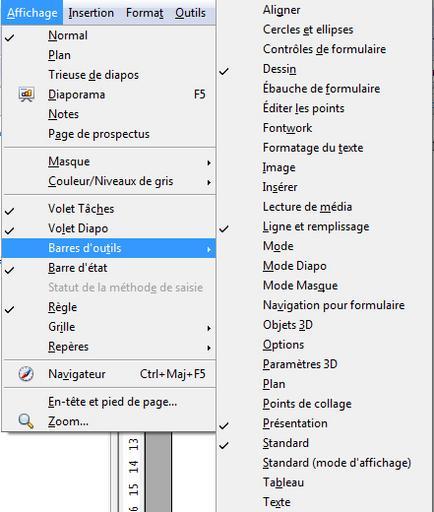Viewport: 434px width, 512px height.
Task: Click the Navigateur compass icon
Action: (26, 374)
